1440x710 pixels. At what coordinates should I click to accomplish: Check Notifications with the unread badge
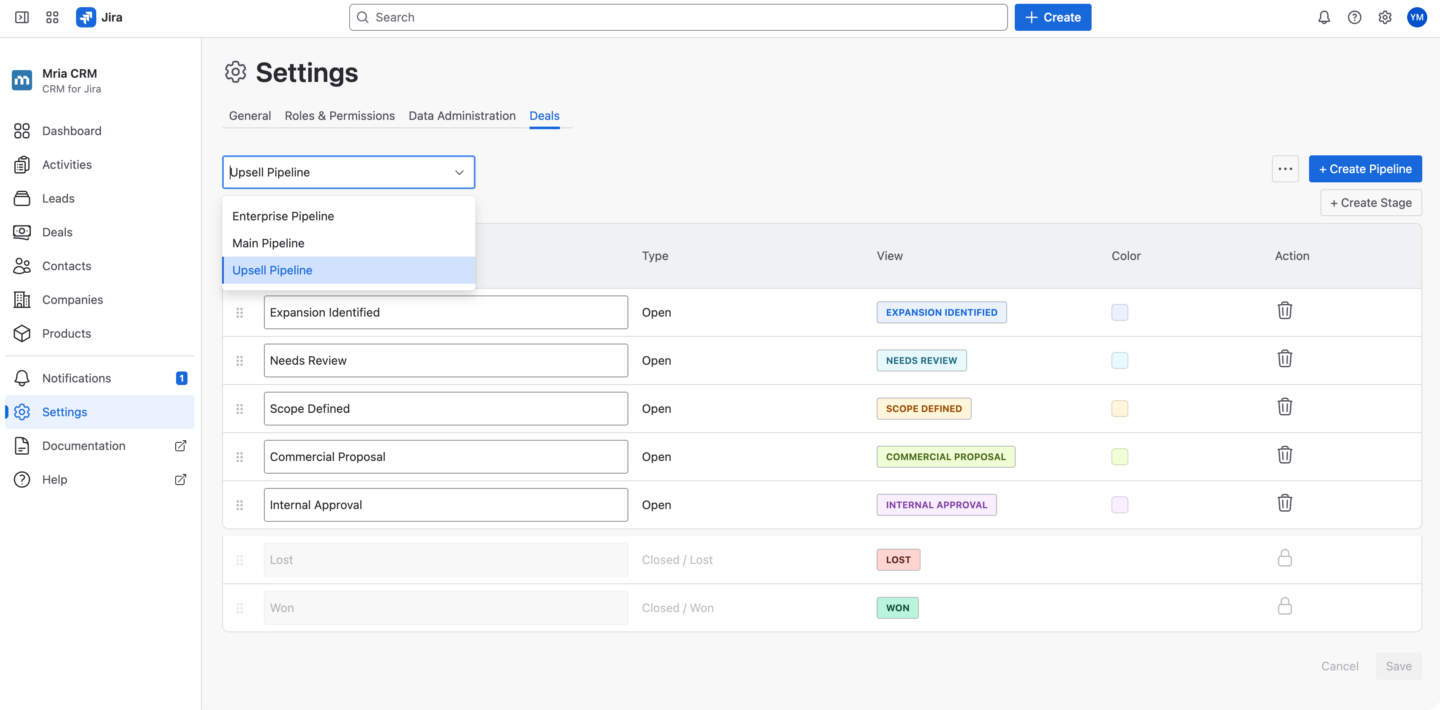75,378
